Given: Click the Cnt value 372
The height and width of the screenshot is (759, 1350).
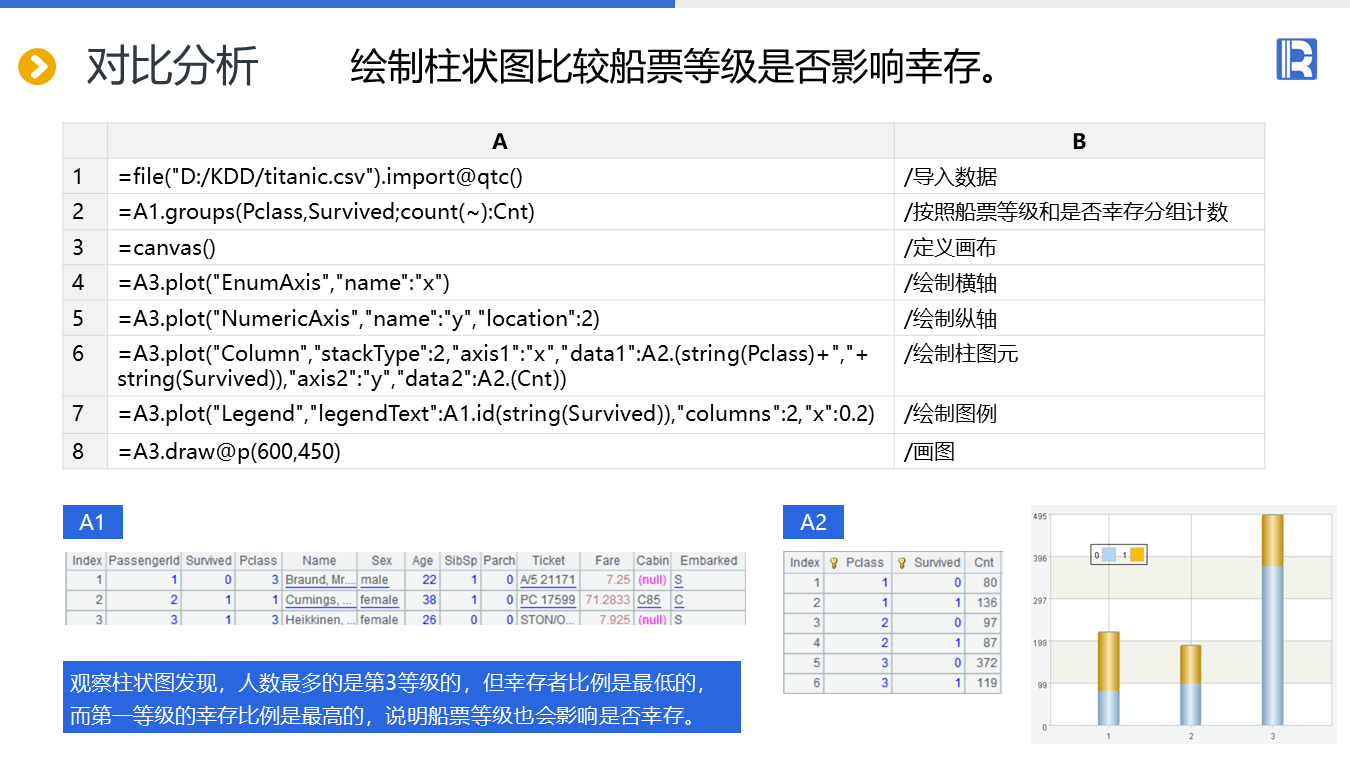Looking at the screenshot, I should click(987, 664).
